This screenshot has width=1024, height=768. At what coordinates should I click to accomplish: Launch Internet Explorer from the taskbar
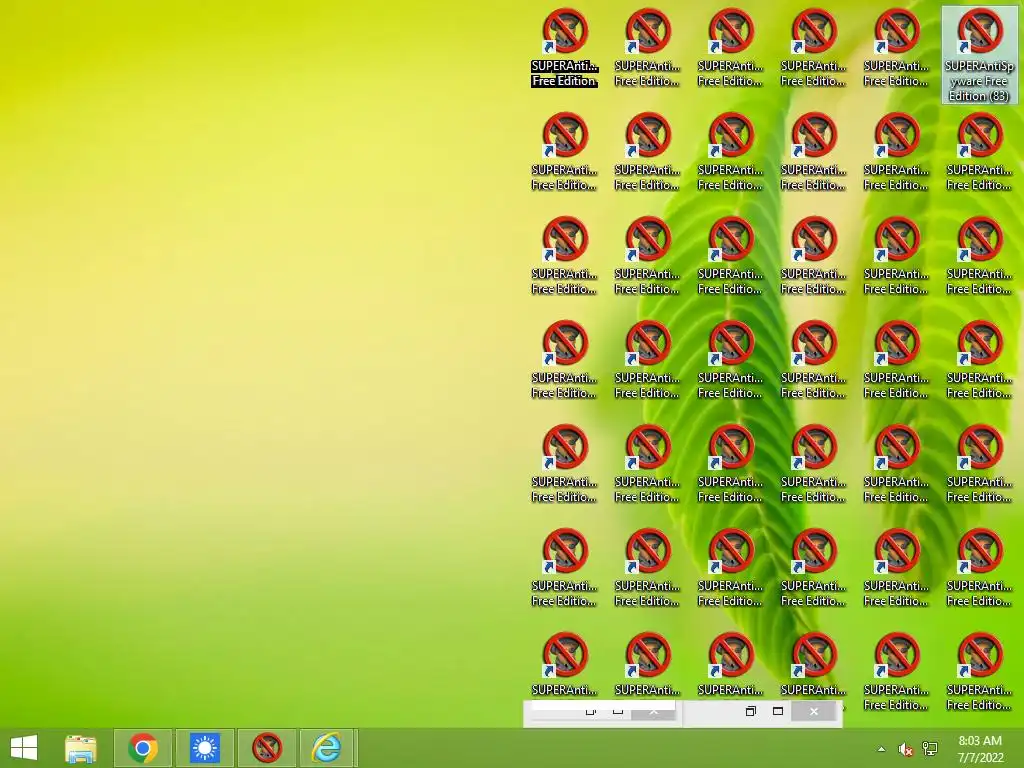pyautogui.click(x=328, y=748)
